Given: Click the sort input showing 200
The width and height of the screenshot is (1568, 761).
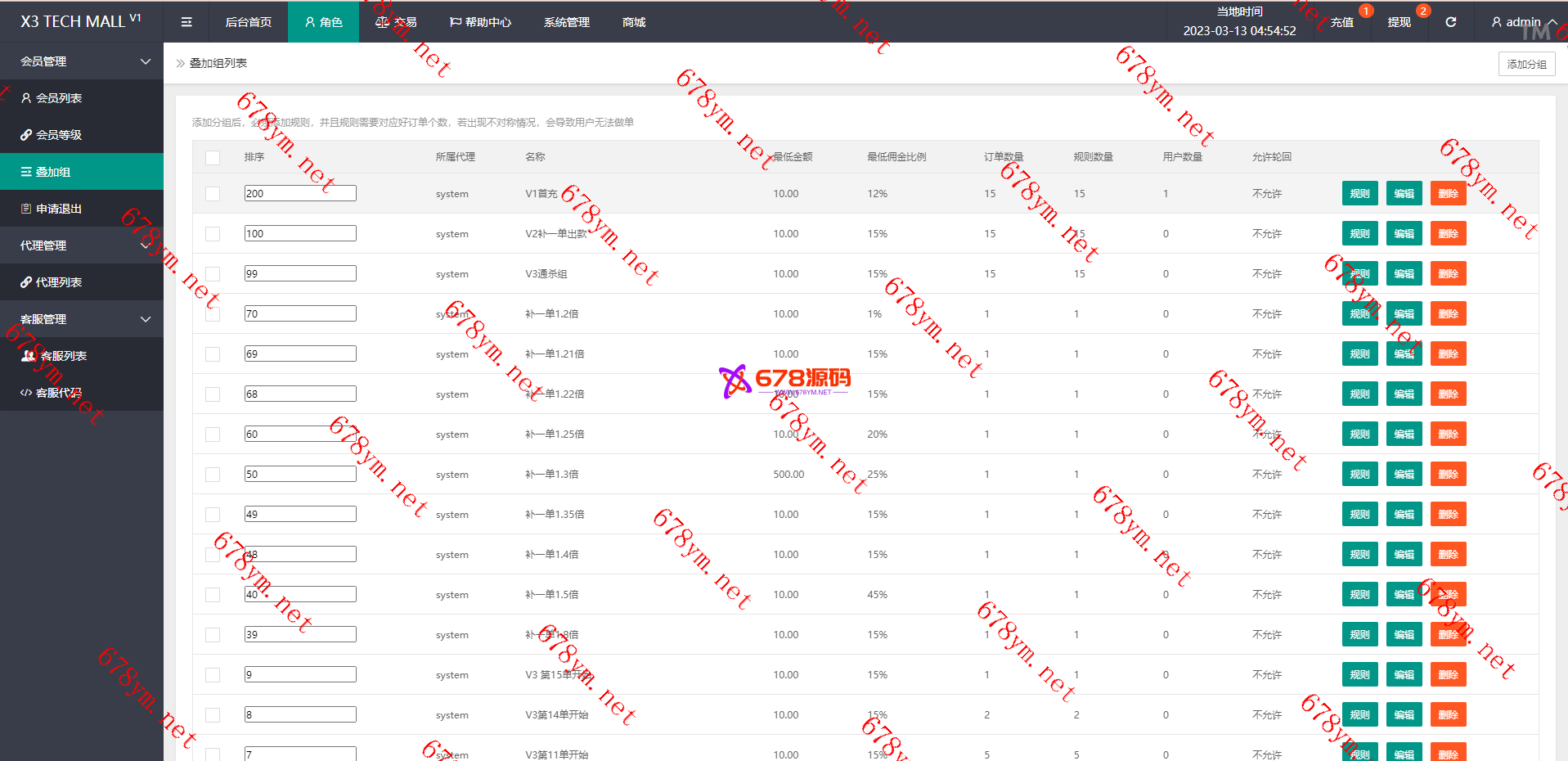Looking at the screenshot, I should tap(300, 194).
